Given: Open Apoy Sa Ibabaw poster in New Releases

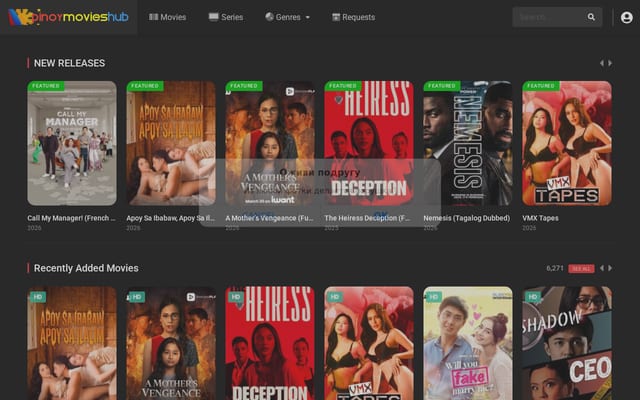Looking at the screenshot, I should tap(171, 143).
